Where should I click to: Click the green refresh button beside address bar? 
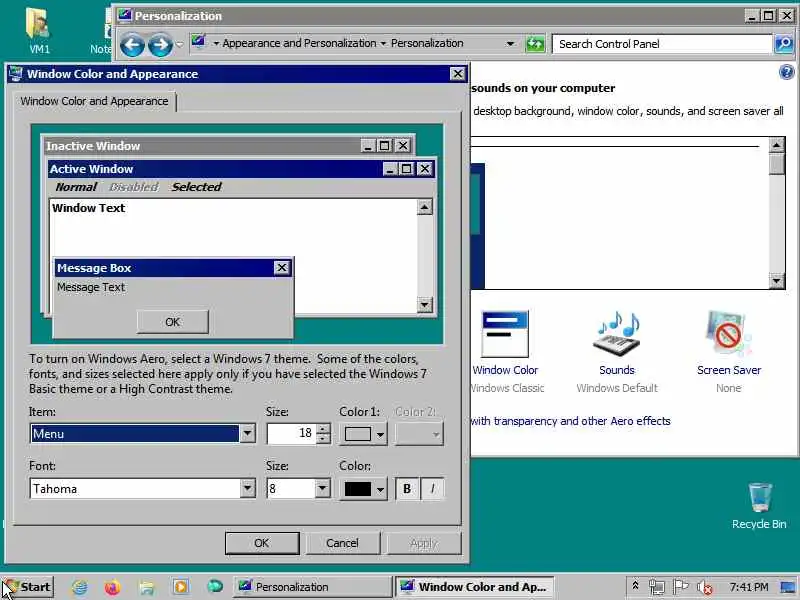(535, 44)
